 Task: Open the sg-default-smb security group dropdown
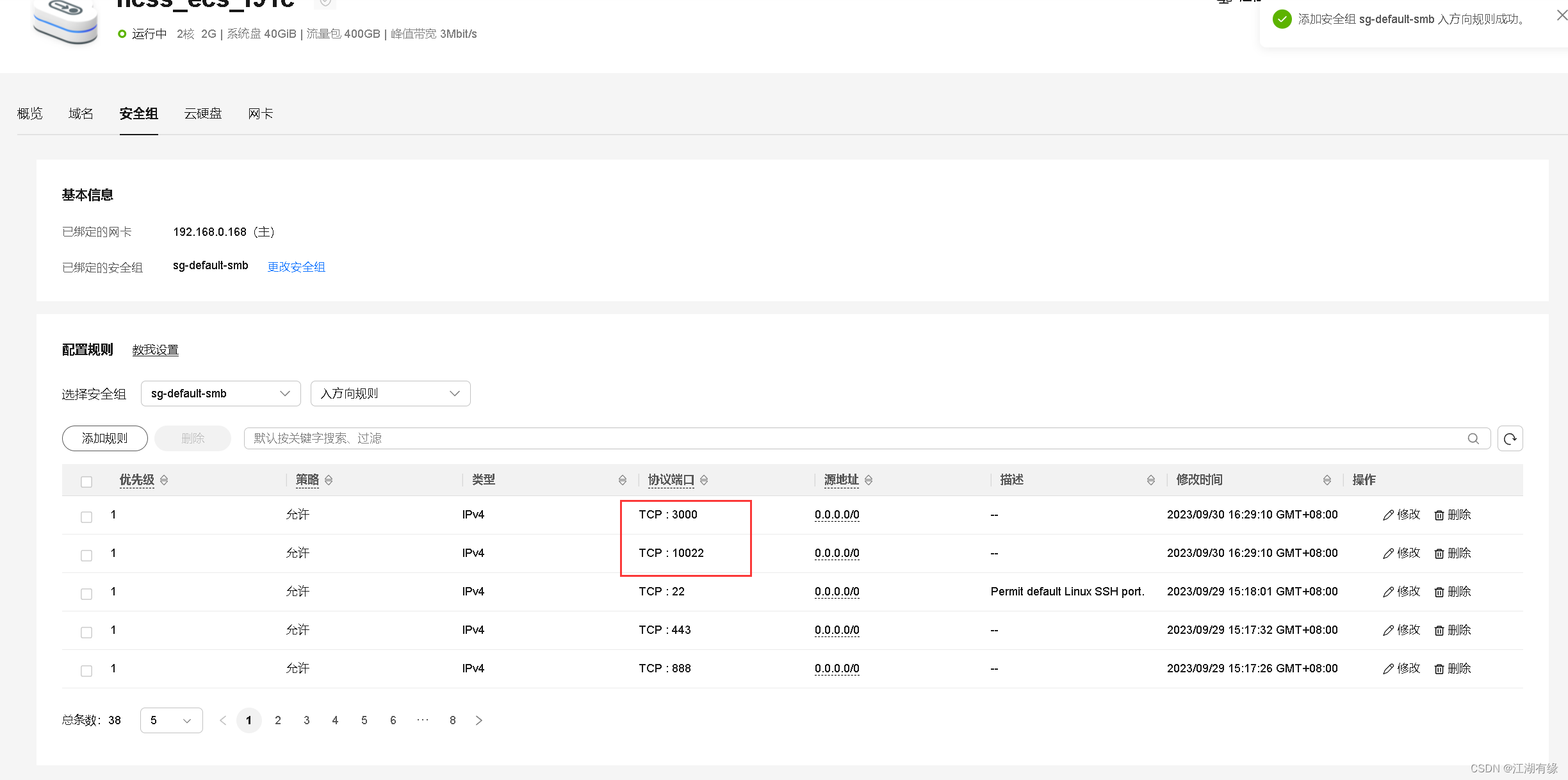[220, 394]
